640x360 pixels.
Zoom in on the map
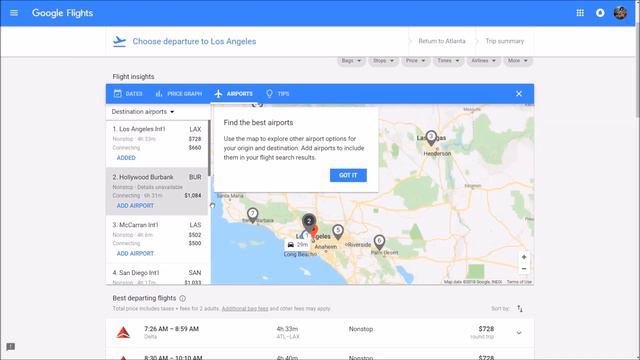pos(524,257)
